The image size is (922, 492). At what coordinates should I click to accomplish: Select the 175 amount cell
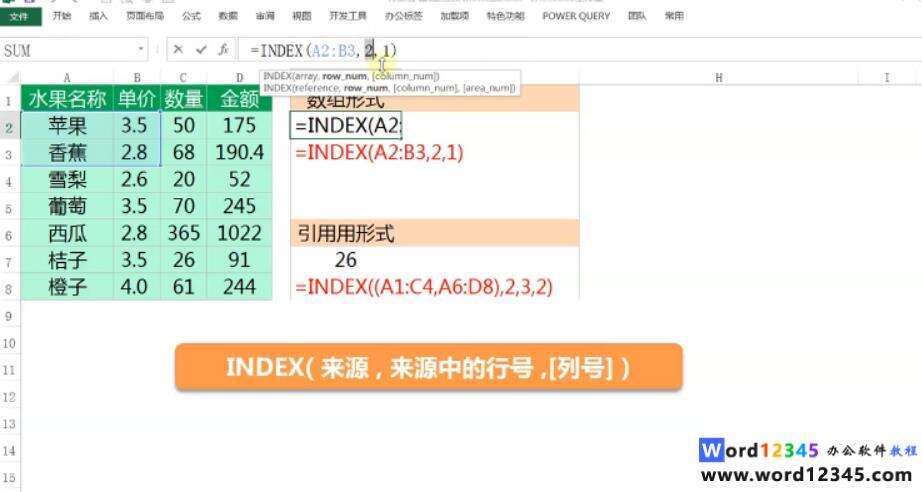click(239, 125)
